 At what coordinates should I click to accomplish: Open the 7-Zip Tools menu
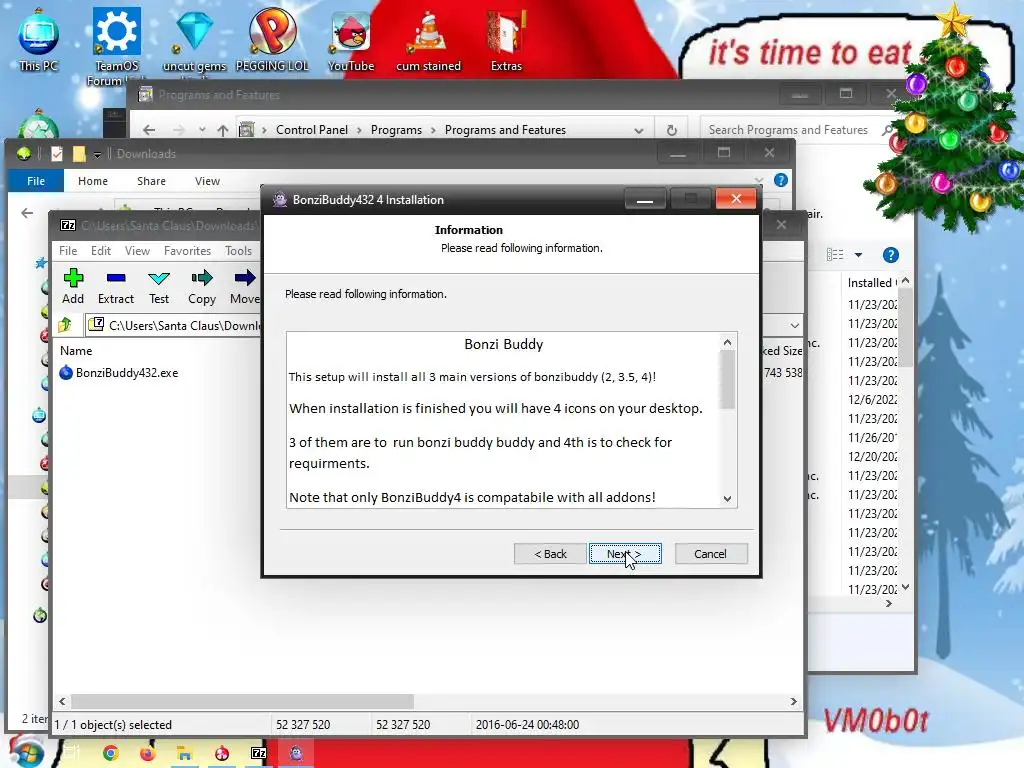pos(238,251)
